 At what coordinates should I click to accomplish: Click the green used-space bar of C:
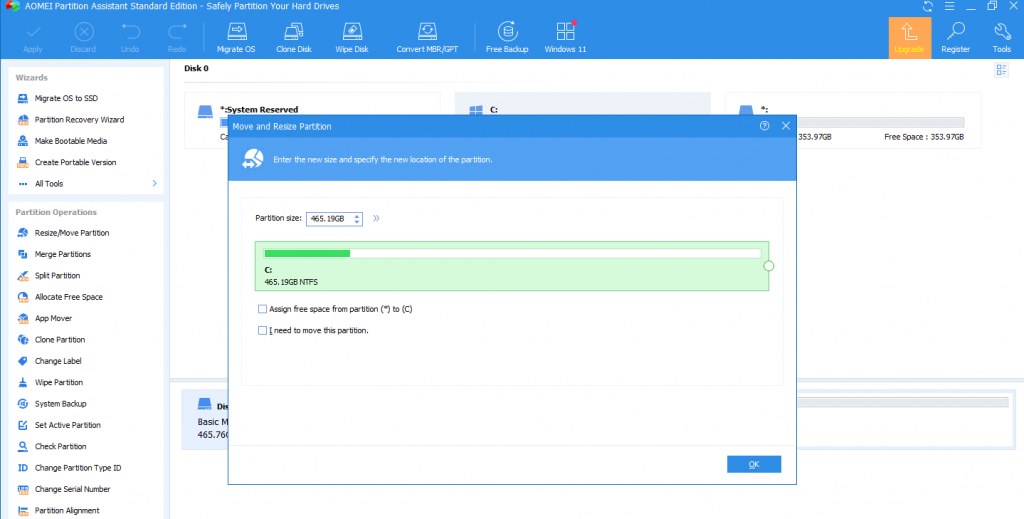tap(307, 253)
